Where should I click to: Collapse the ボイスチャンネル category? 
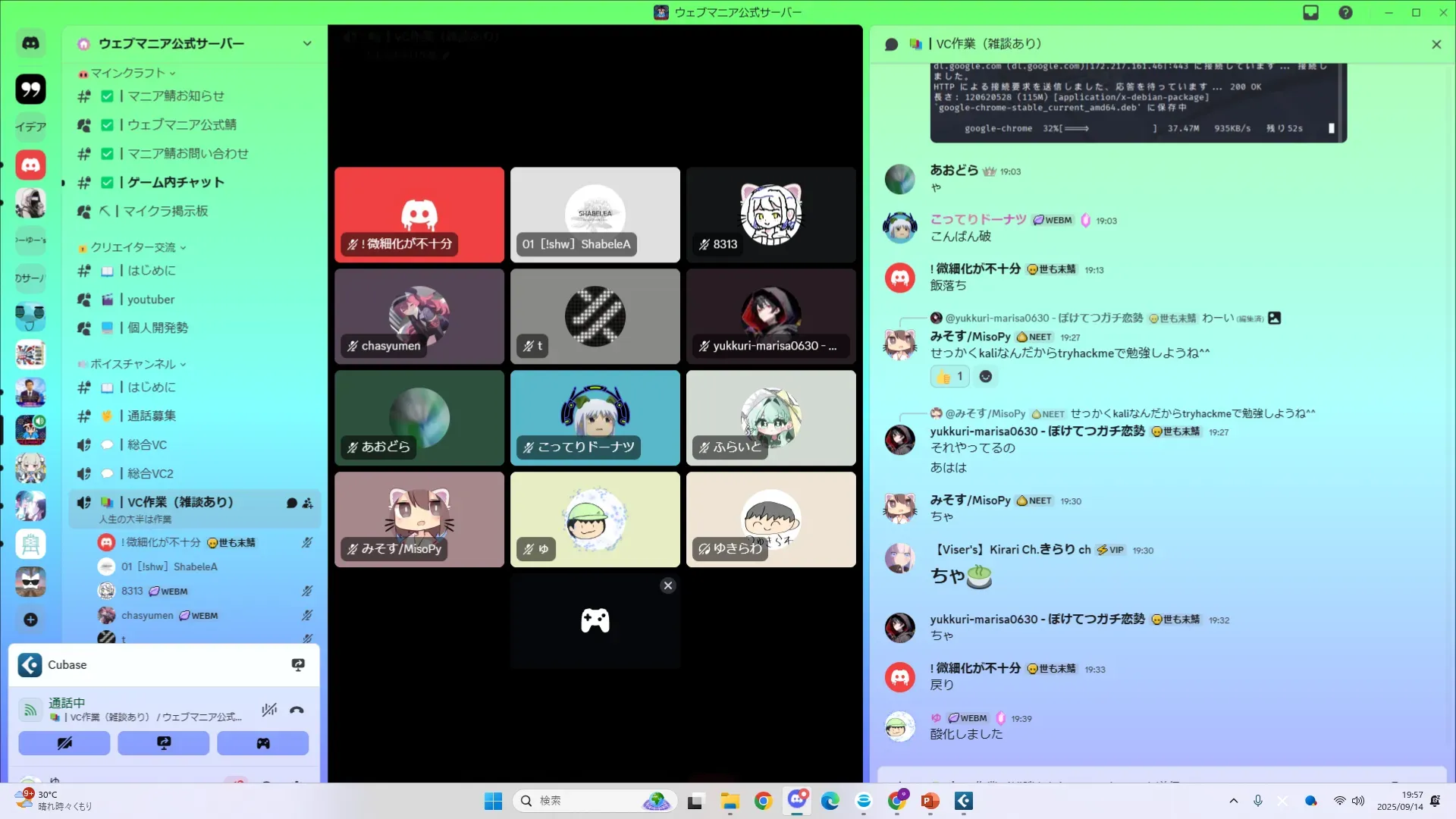134,364
